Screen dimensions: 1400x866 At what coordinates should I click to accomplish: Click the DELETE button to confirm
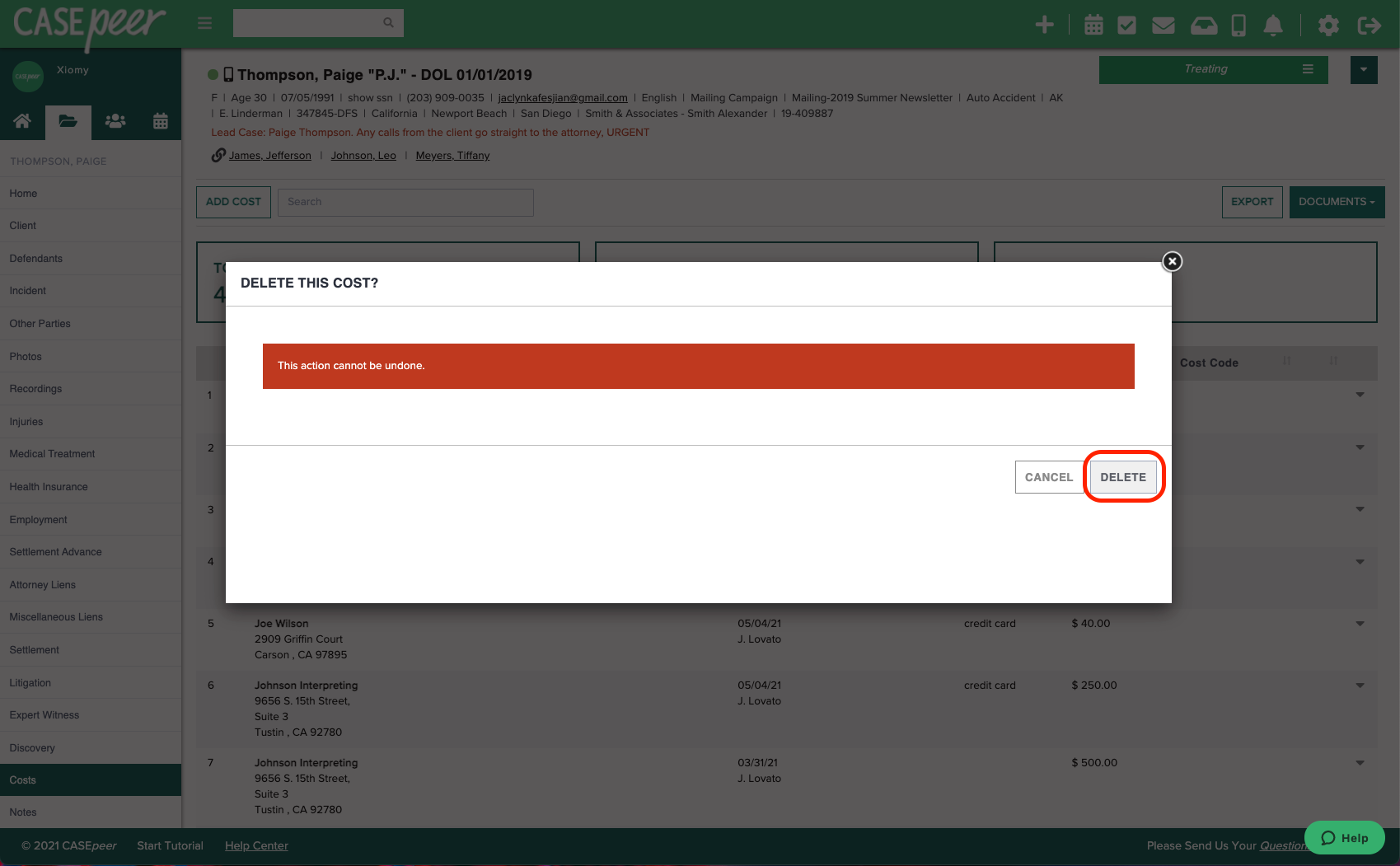[1123, 476]
